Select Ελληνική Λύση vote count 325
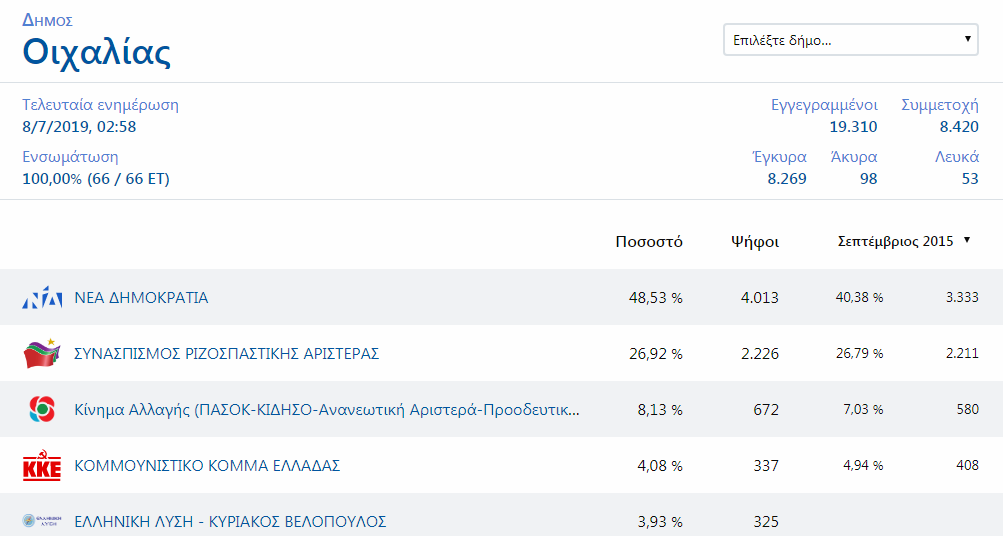Image resolution: width=1003 pixels, height=536 pixels. pos(766,521)
